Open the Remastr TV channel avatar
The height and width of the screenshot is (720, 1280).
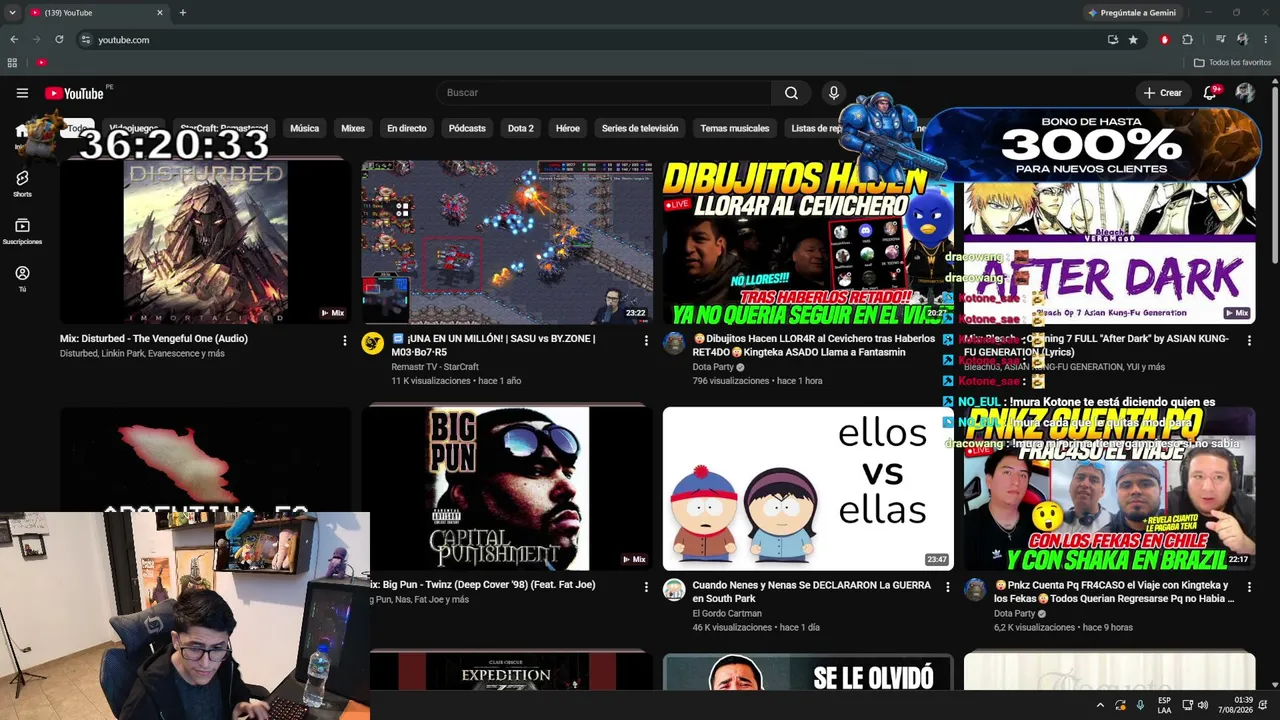click(x=373, y=343)
